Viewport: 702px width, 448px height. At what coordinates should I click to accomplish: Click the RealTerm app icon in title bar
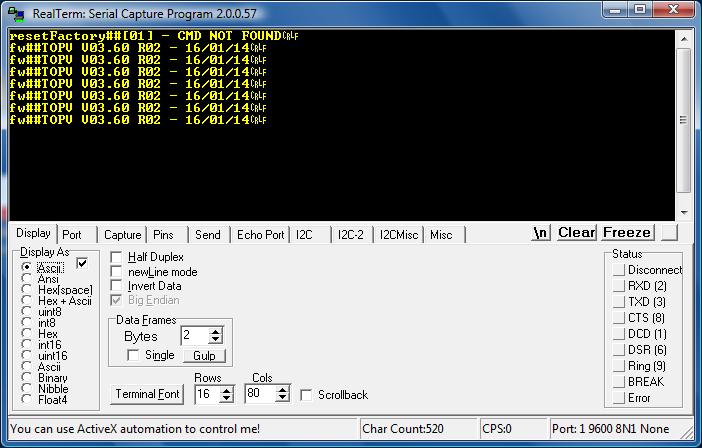click(x=16, y=14)
